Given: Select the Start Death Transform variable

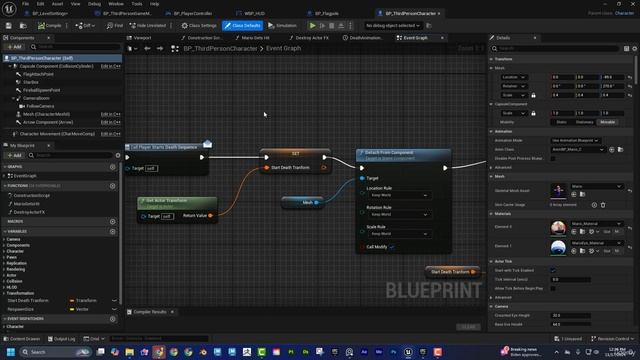Looking at the screenshot, I should (x=28, y=300).
